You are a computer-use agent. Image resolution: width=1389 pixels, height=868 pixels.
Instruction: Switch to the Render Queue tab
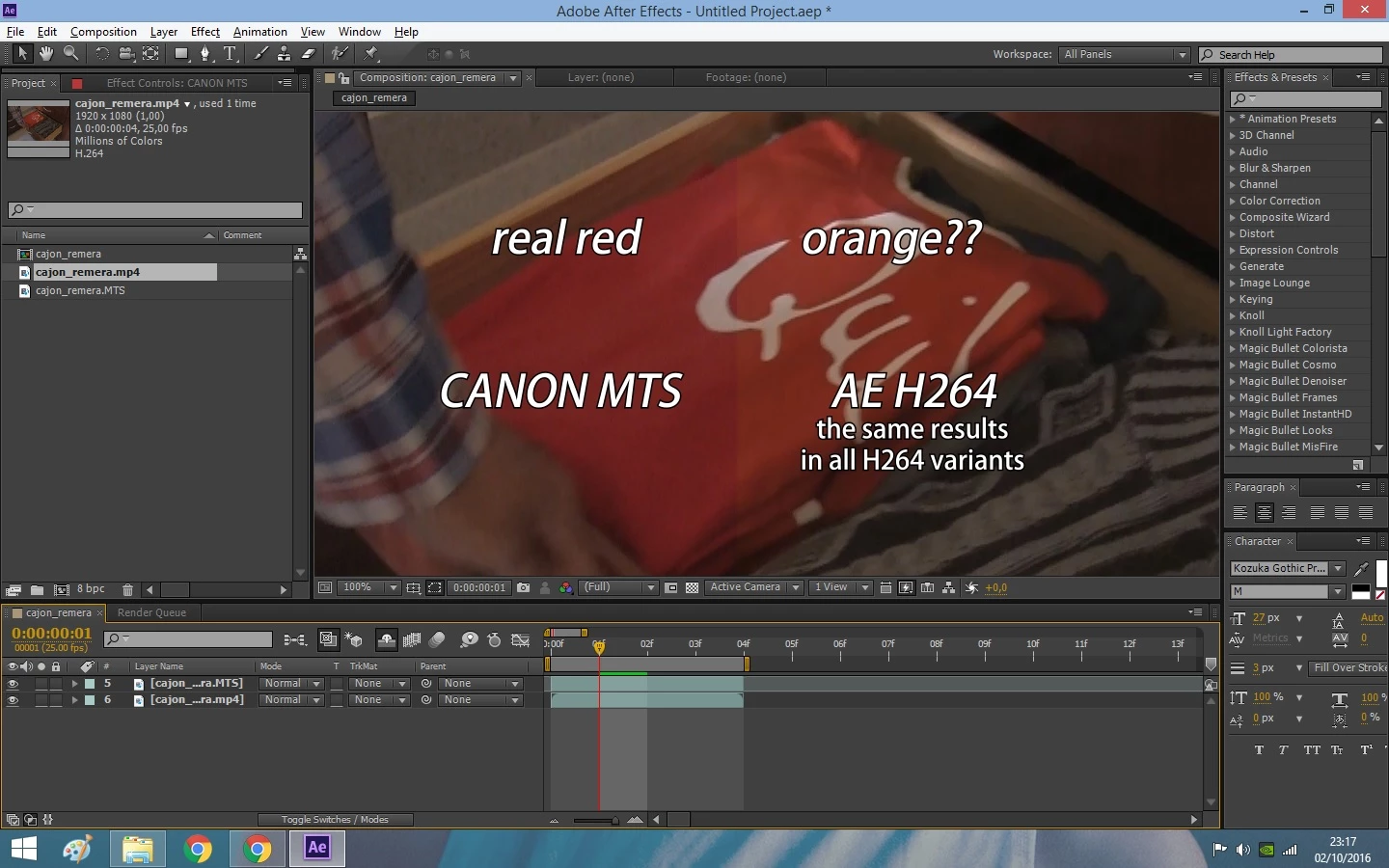tap(151, 612)
